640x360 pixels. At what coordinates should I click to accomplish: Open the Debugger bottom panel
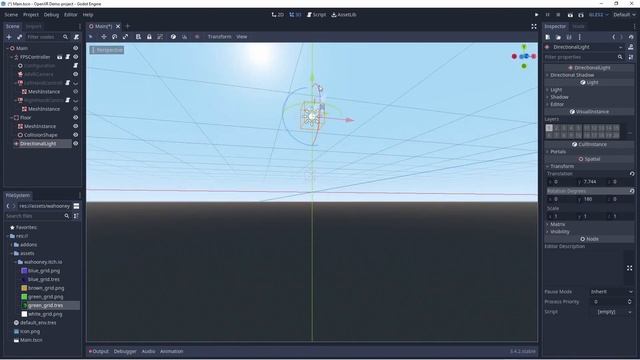click(x=125, y=351)
